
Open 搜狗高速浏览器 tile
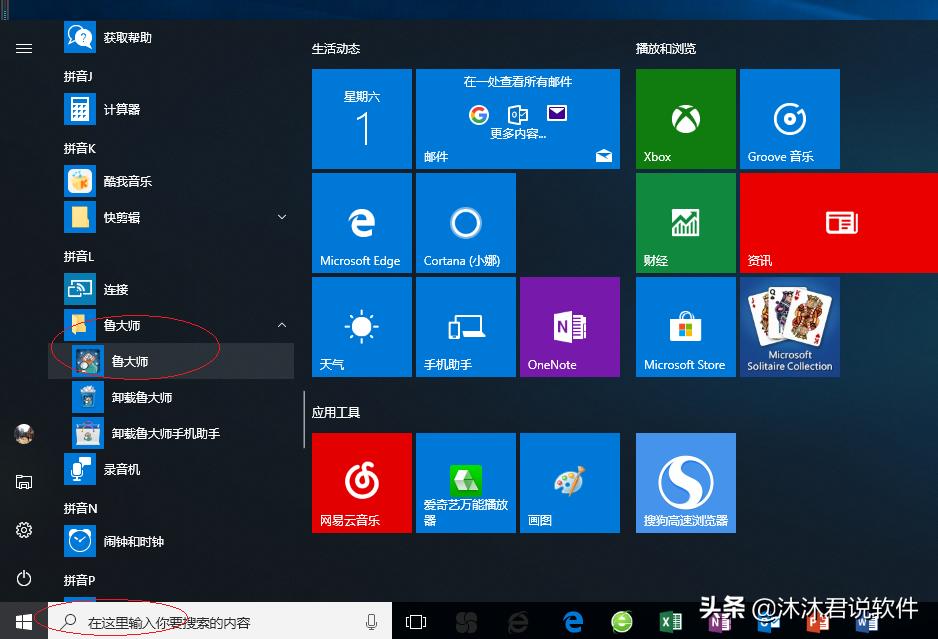(685, 483)
